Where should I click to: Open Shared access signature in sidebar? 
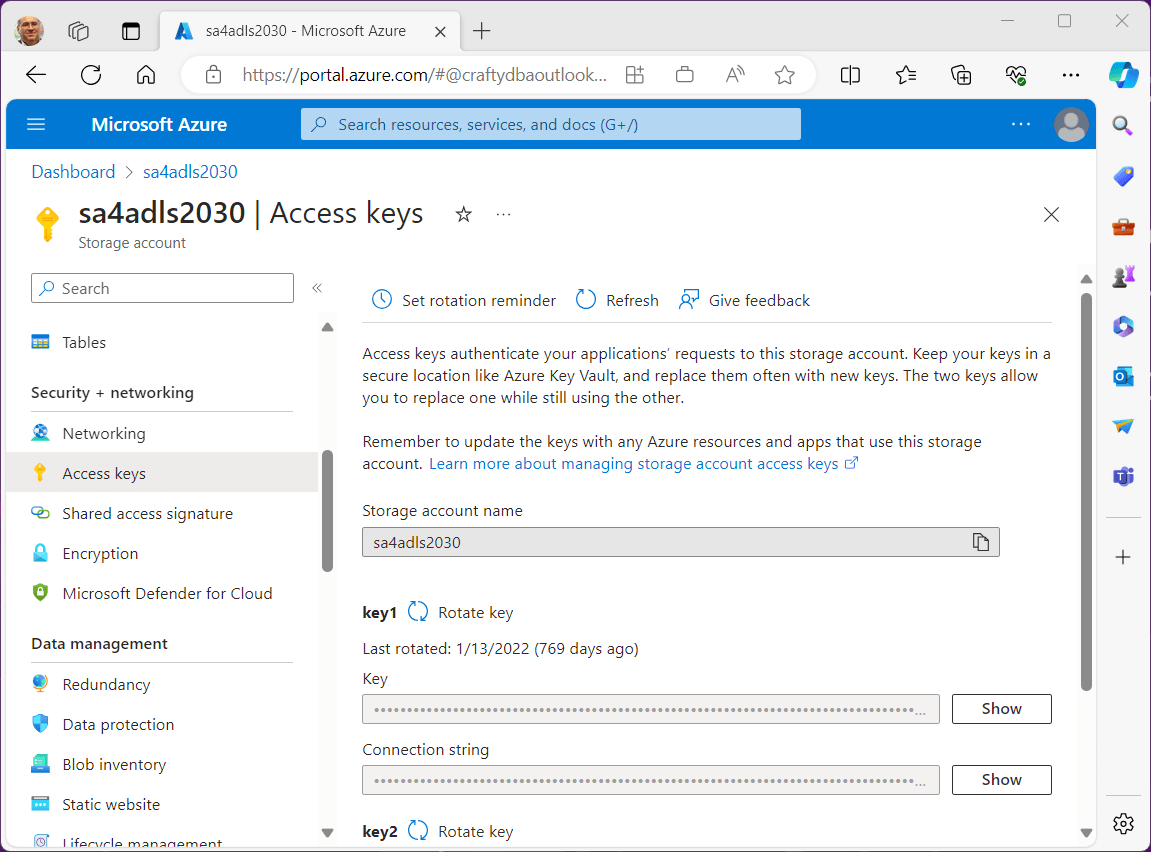tap(147, 513)
